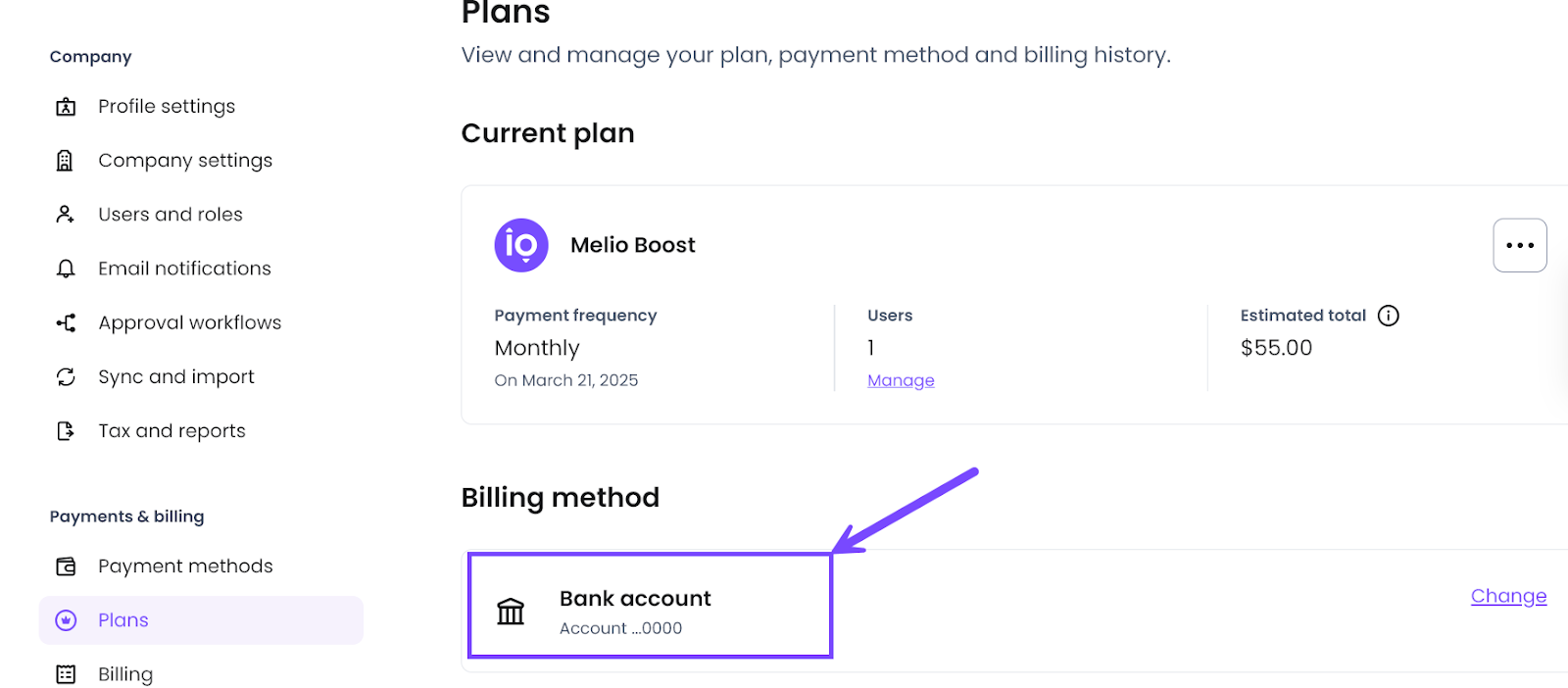Click the Sync and import icon

pyautogui.click(x=66, y=377)
